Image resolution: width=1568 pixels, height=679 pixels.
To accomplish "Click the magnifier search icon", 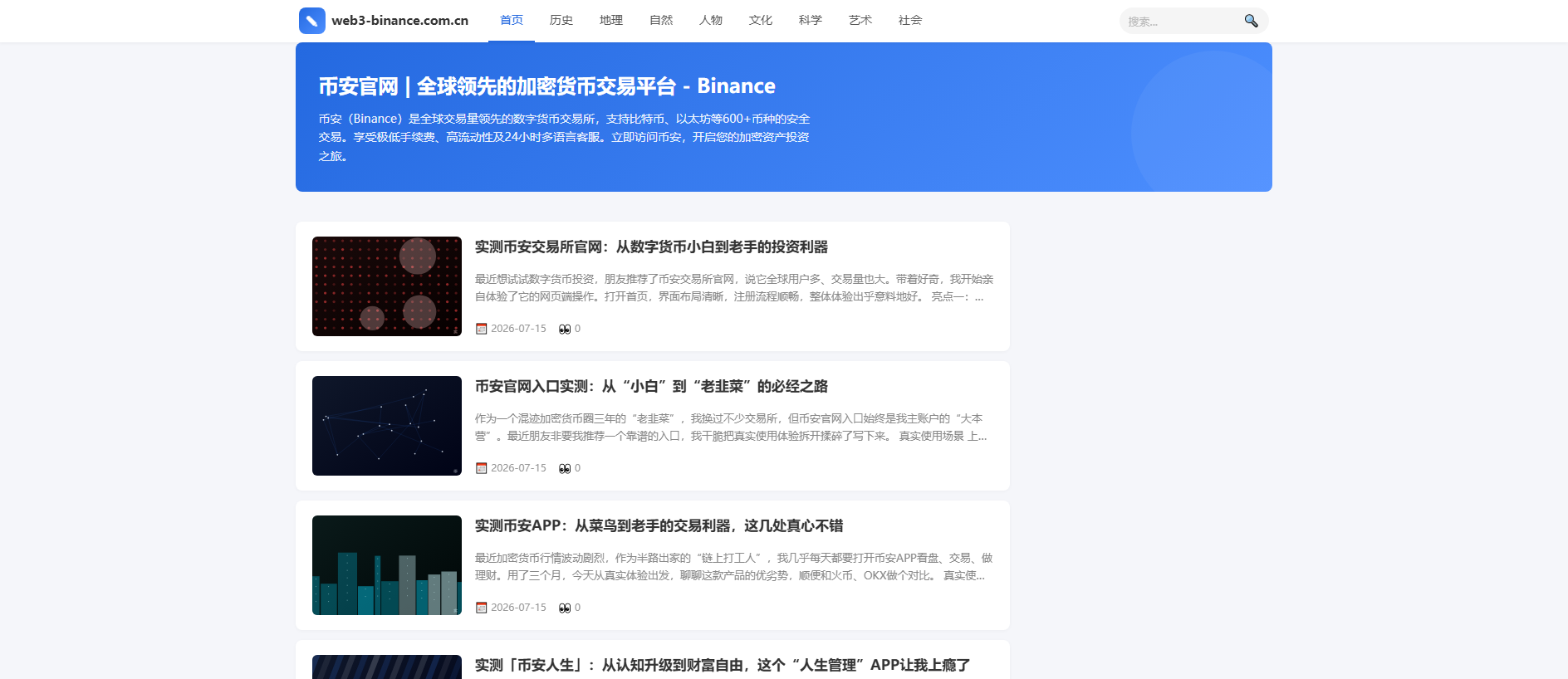I will pyautogui.click(x=1251, y=21).
